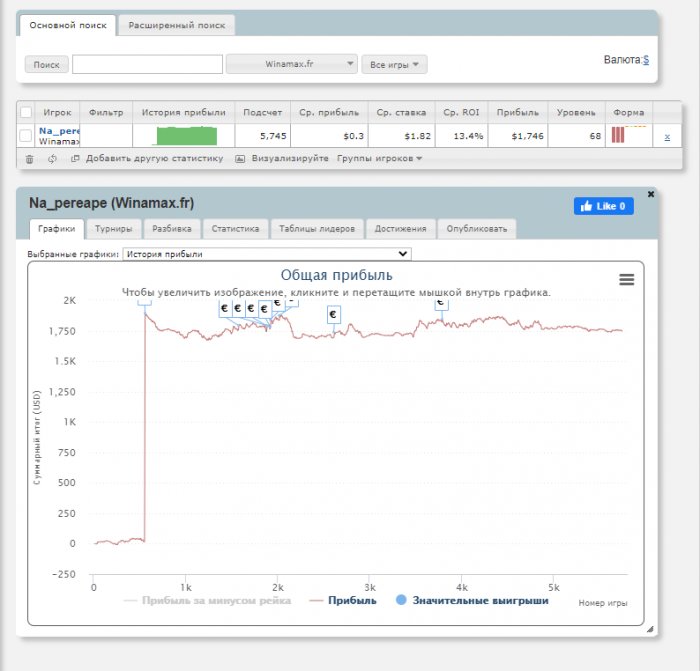Toggle the Прибыль legend series
The width and height of the screenshot is (700, 671).
[x=343, y=600]
